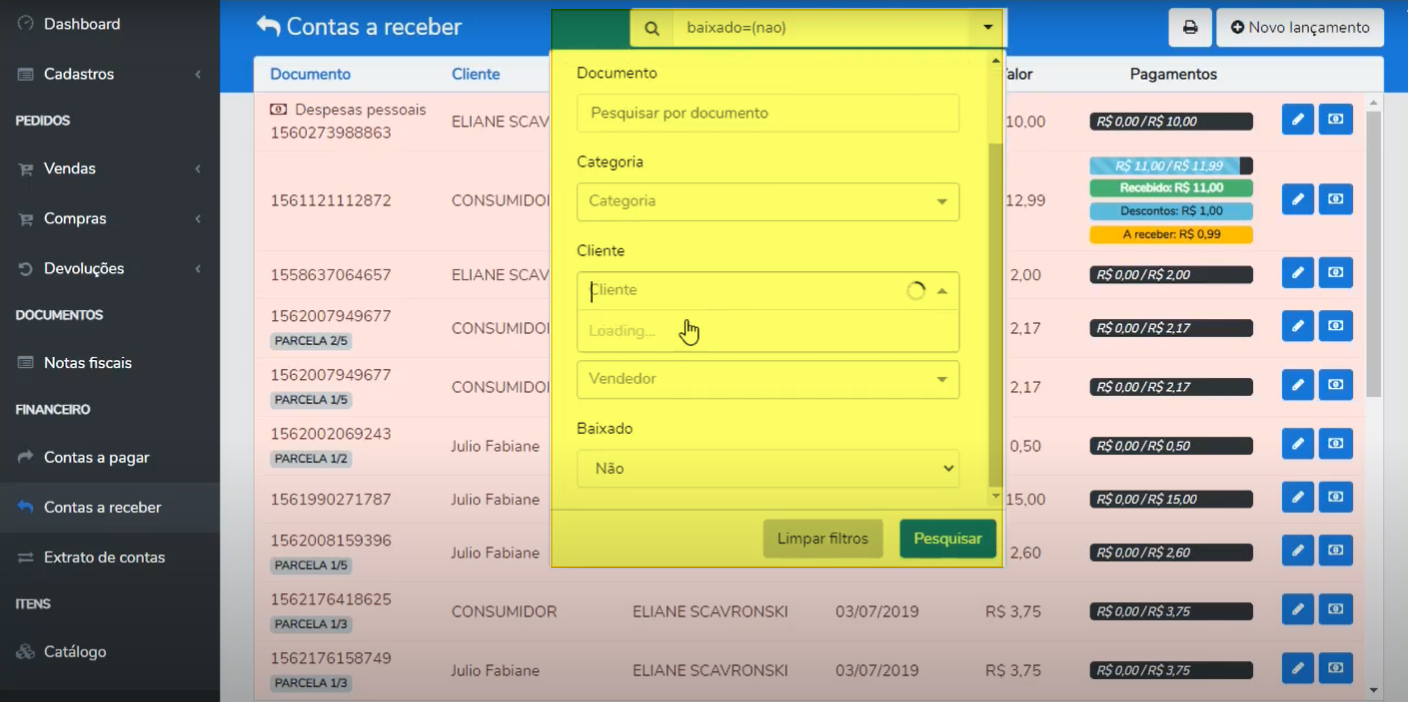
Task: Edit the Despesas pessoais 1560273988863 entry
Action: click(x=1297, y=119)
